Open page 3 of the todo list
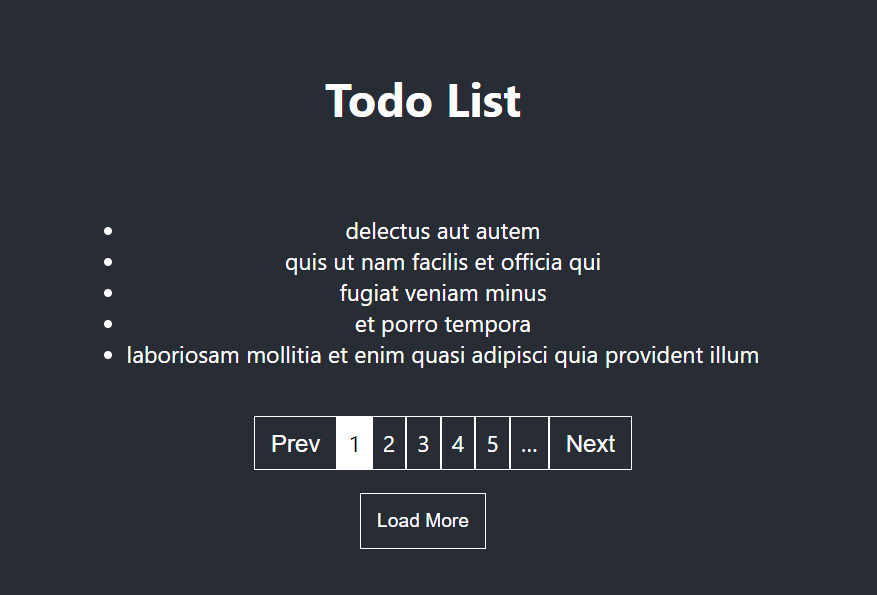 pyautogui.click(x=423, y=443)
